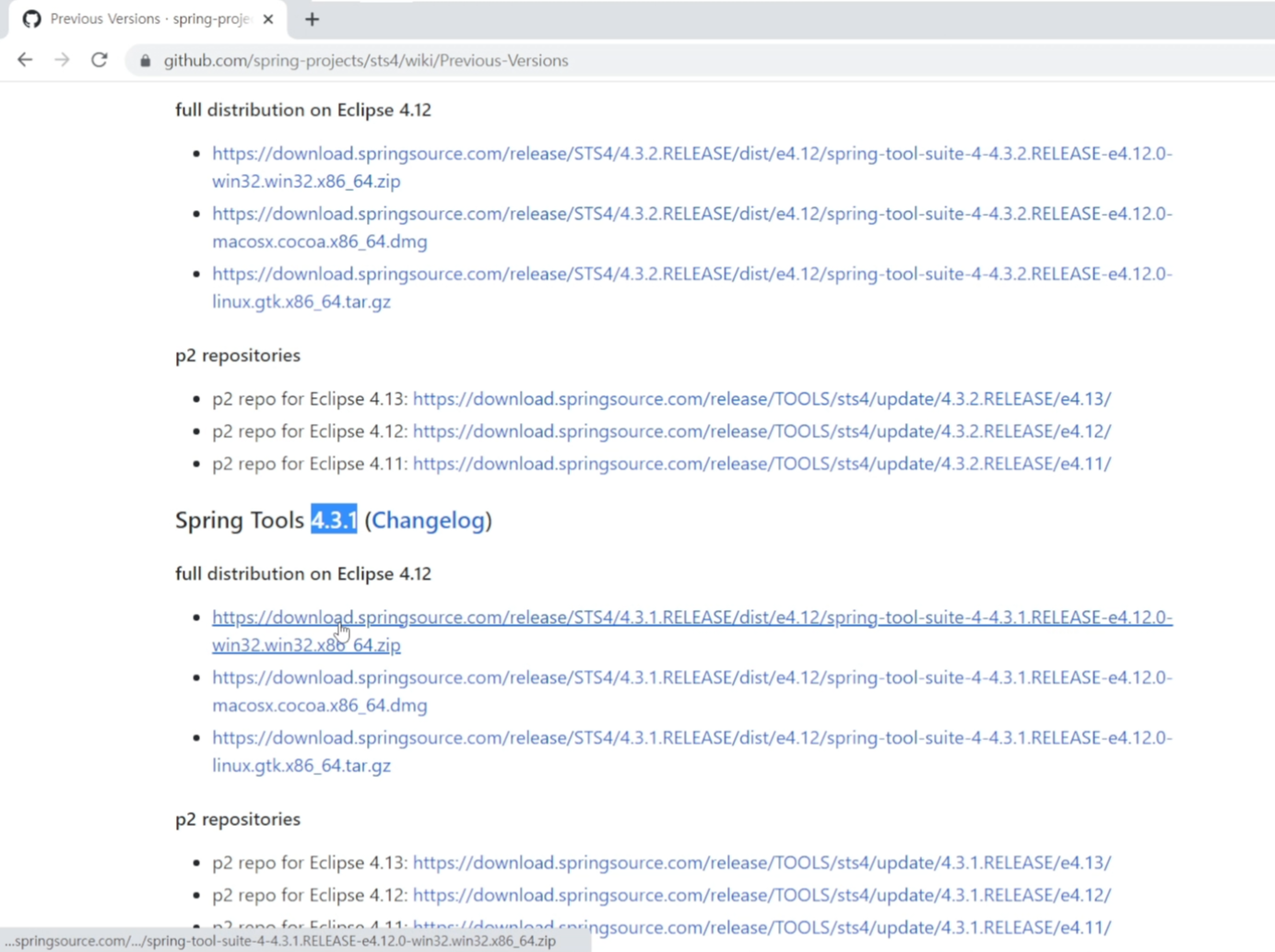Go back to the previous page

[x=25, y=60]
